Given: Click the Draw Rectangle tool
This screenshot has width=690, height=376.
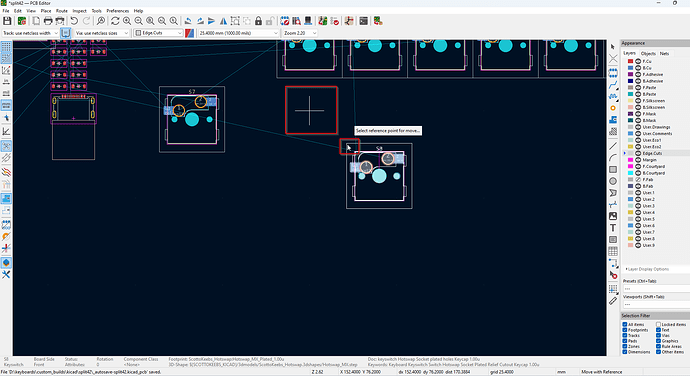Looking at the screenshot, I should pyautogui.click(x=613, y=170).
